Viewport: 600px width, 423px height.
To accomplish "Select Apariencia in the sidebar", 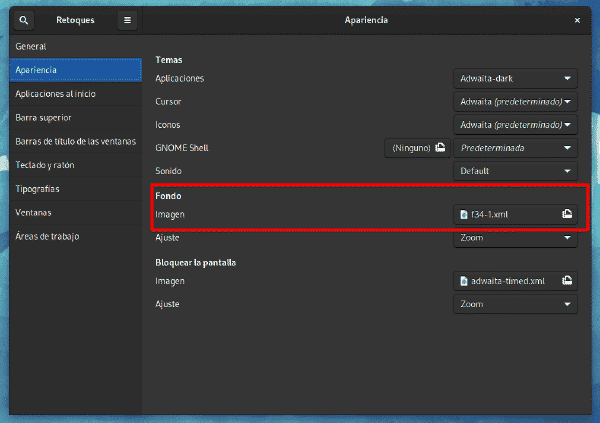I will point(76,70).
